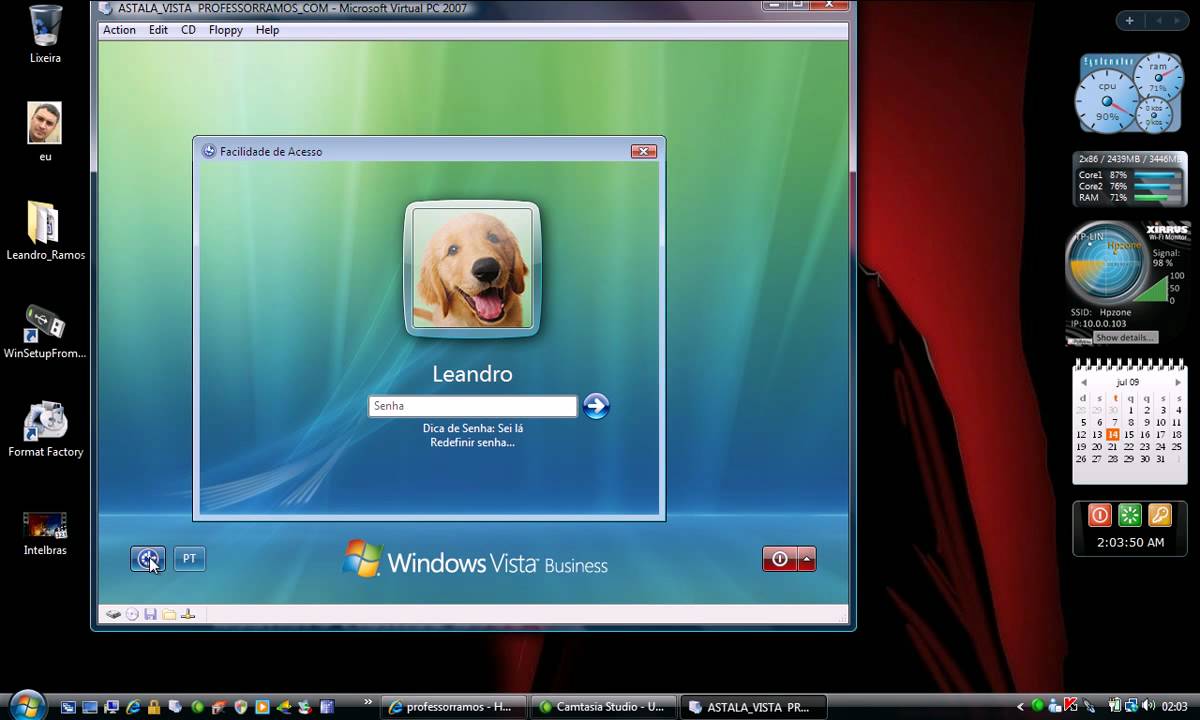1200x720 pixels.
Task: Switch to professorramos Internet Explorer taskbar button
Action: coord(454,706)
